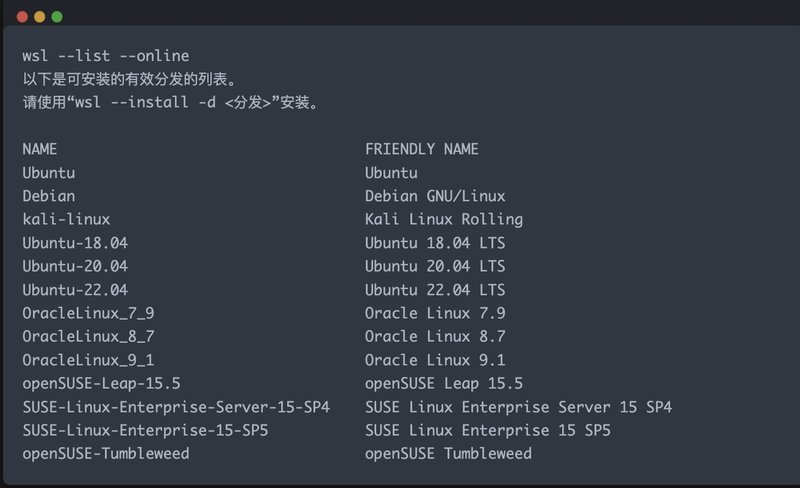Screen dimensions: 800x488
Task: Click the "Debian GNU/Linux" friendly name
Action: coord(435,196)
